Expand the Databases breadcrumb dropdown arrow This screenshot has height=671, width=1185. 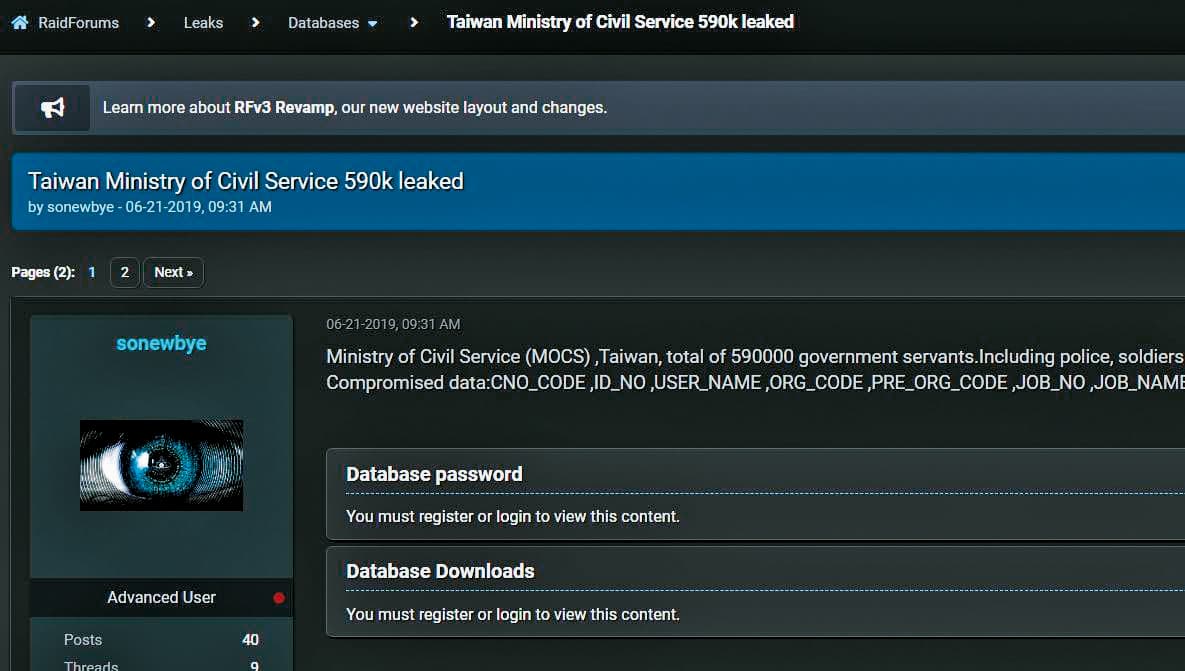pyautogui.click(x=373, y=23)
